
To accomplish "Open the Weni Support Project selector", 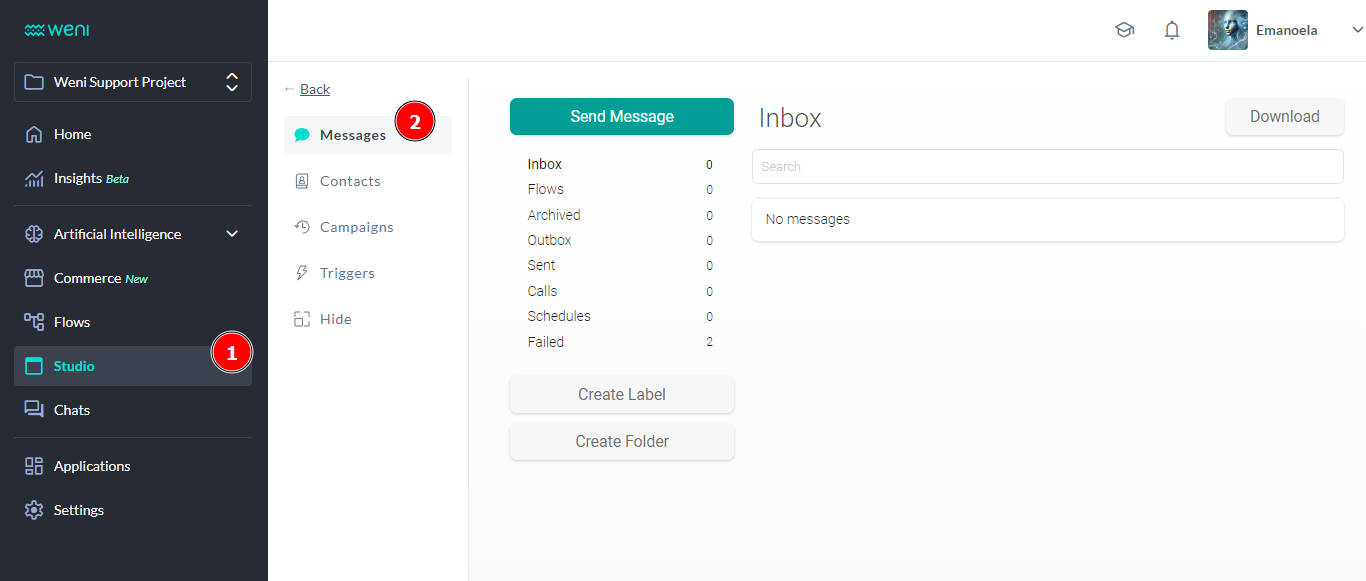I will 133,82.
